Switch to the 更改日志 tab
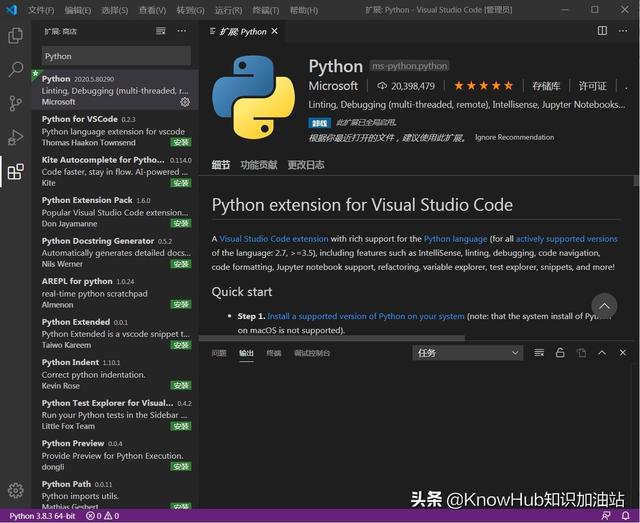The width and height of the screenshot is (640, 523). pos(306,165)
